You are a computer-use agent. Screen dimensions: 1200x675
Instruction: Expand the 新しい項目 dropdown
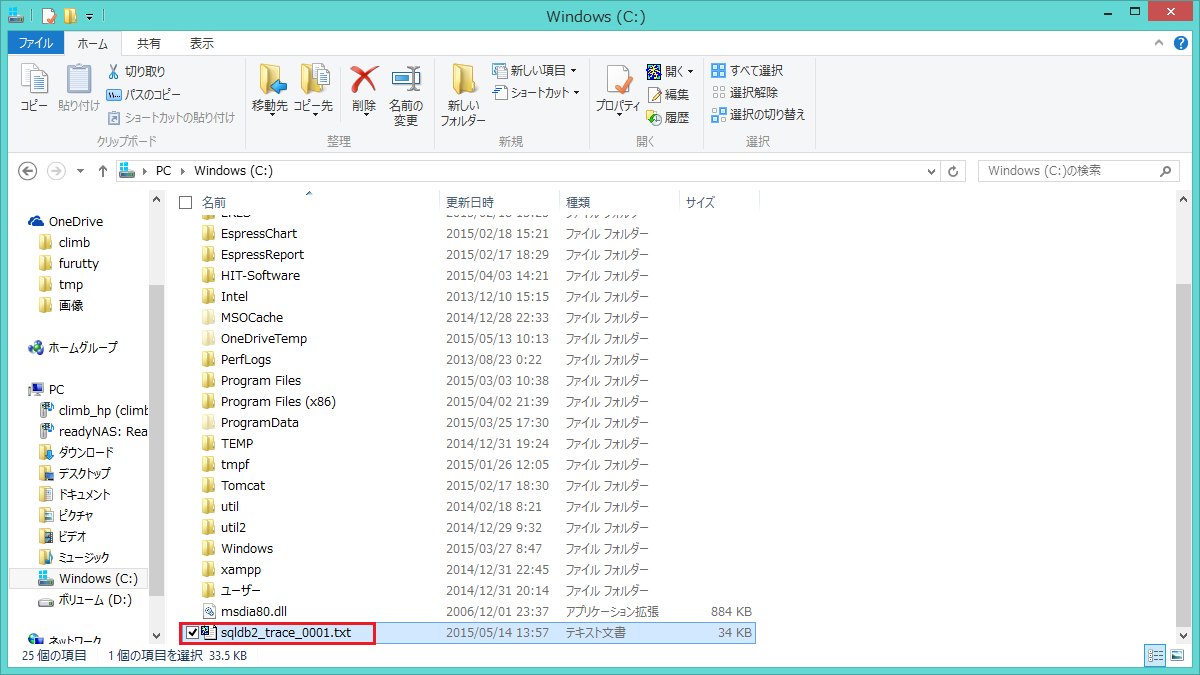pos(573,70)
